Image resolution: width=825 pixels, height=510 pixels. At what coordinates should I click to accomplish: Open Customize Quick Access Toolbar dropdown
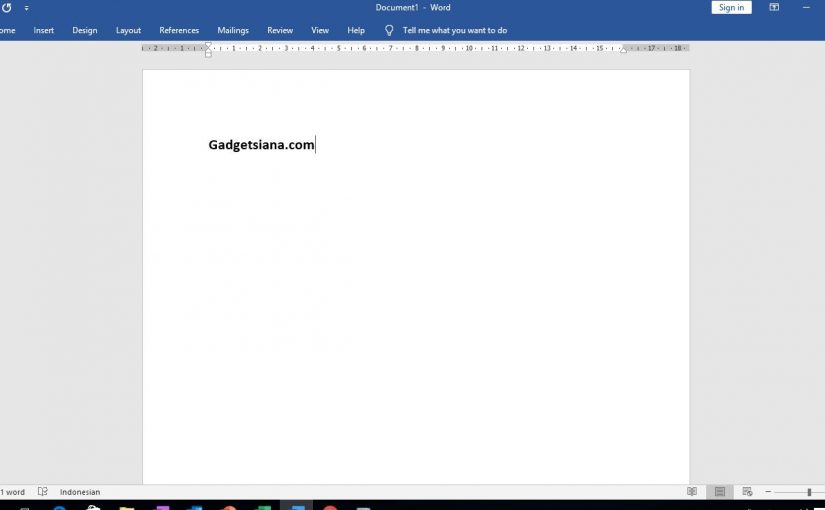pyautogui.click(x=26, y=8)
